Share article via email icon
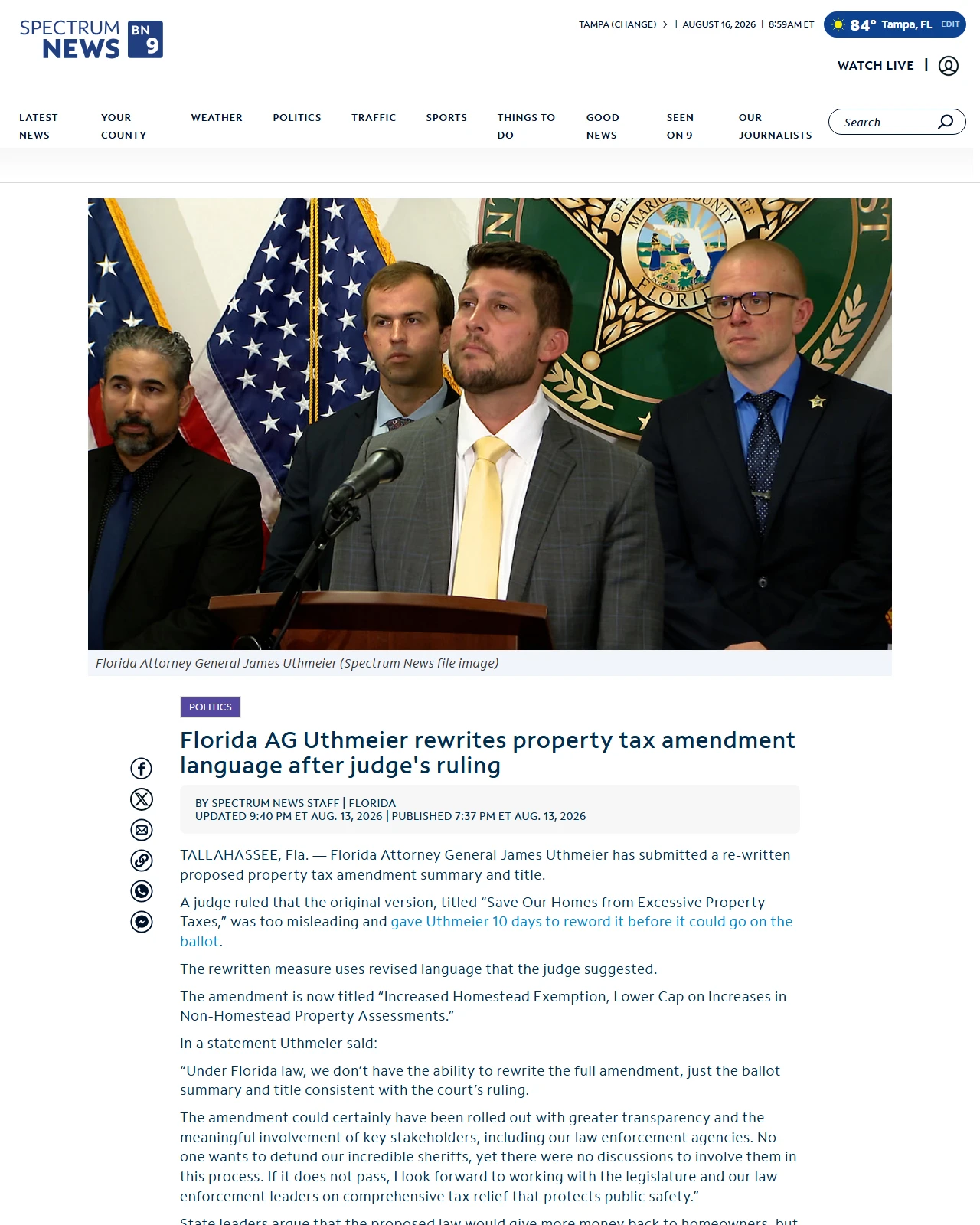This screenshot has height=1225, width=980. [x=142, y=830]
